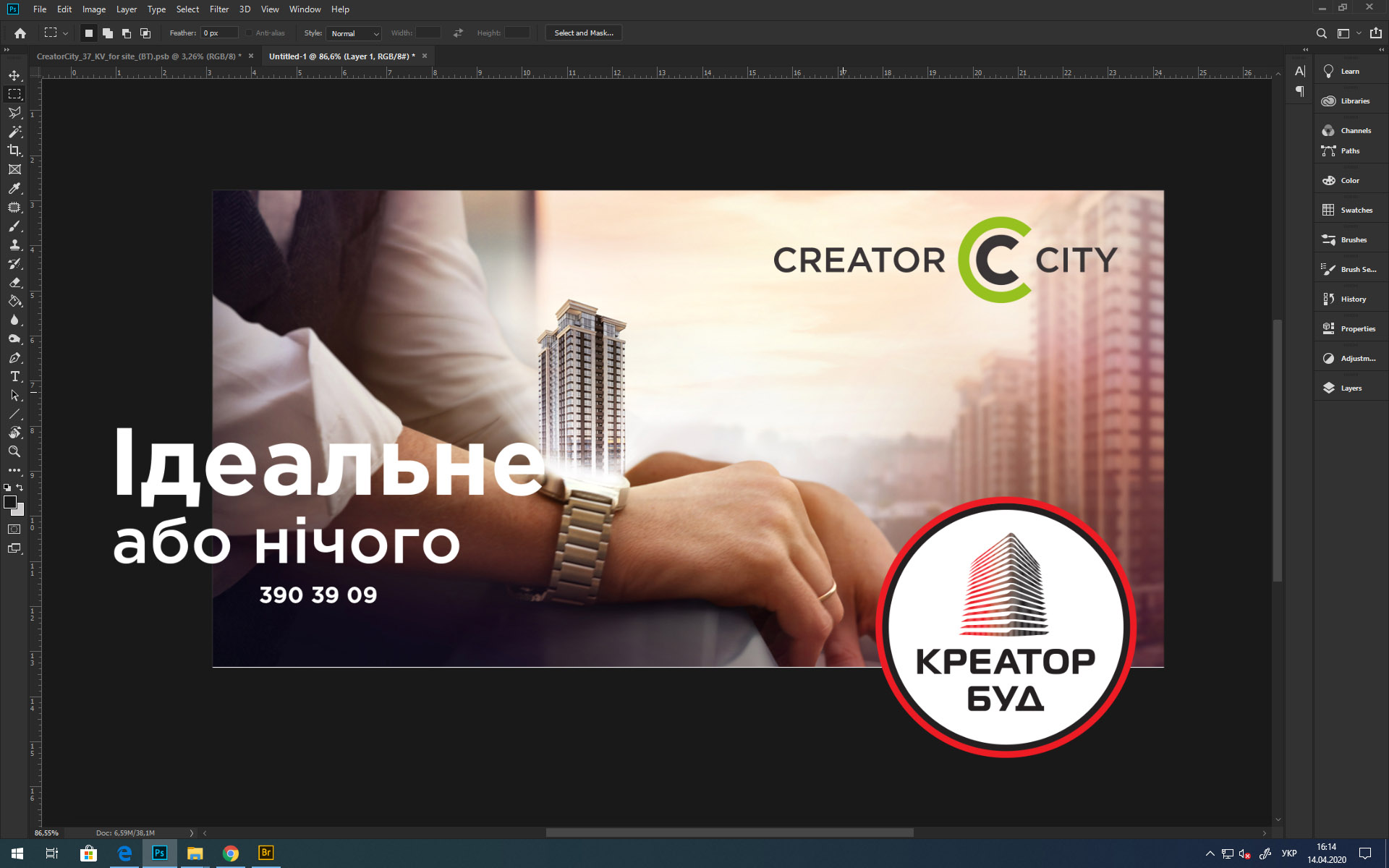Select the Clone Stamp tool
This screenshot has width=1389, height=868.
tap(14, 245)
